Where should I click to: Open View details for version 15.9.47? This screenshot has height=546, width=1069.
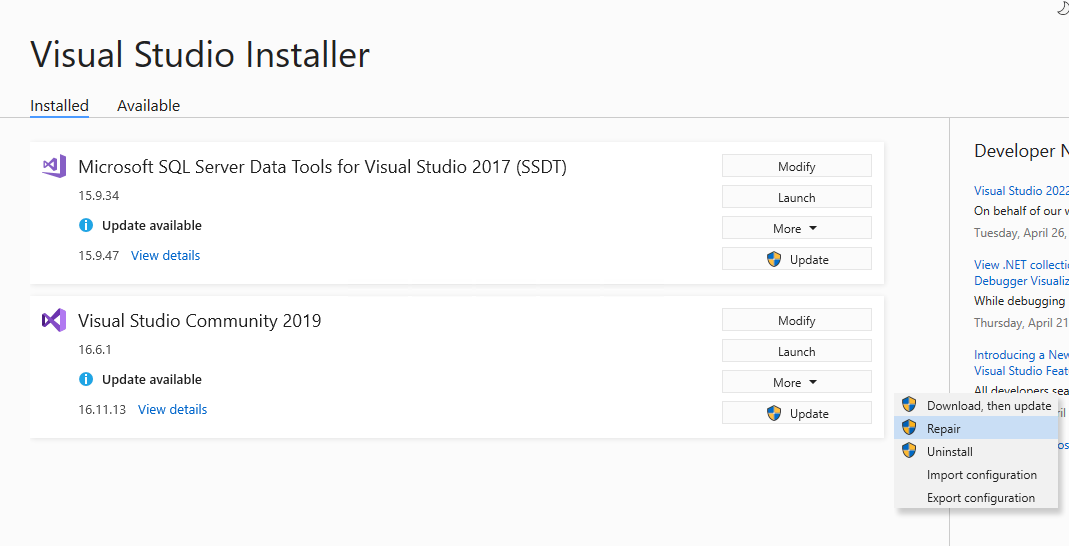point(165,255)
